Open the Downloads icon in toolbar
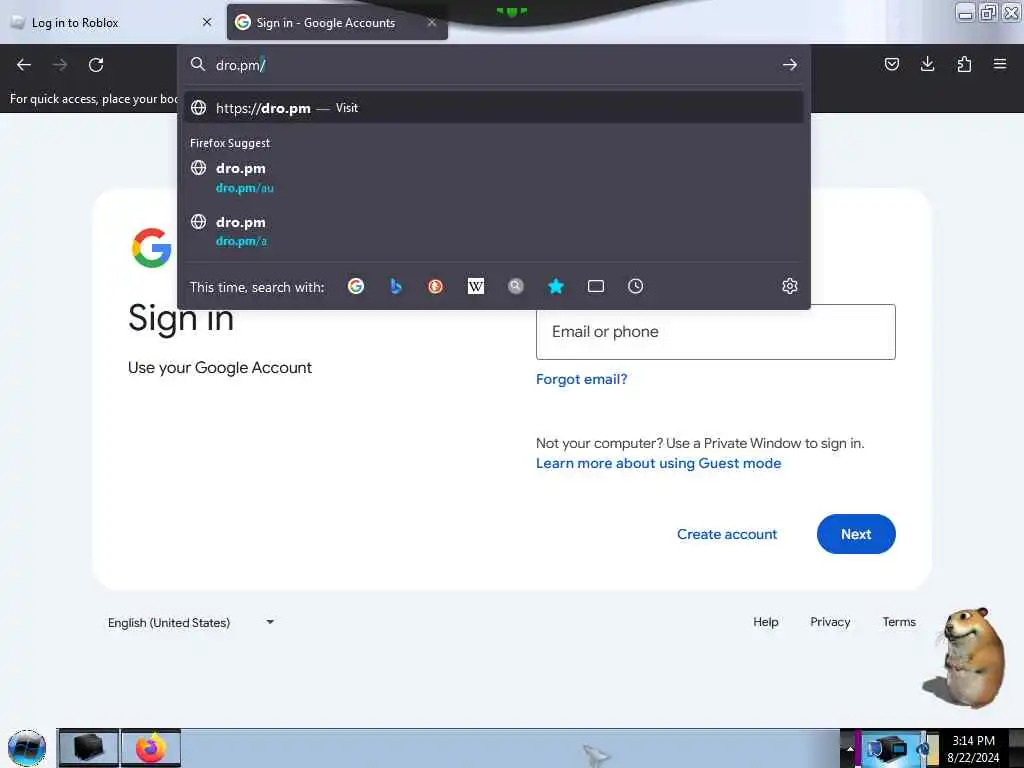This screenshot has height=768, width=1024. point(927,64)
